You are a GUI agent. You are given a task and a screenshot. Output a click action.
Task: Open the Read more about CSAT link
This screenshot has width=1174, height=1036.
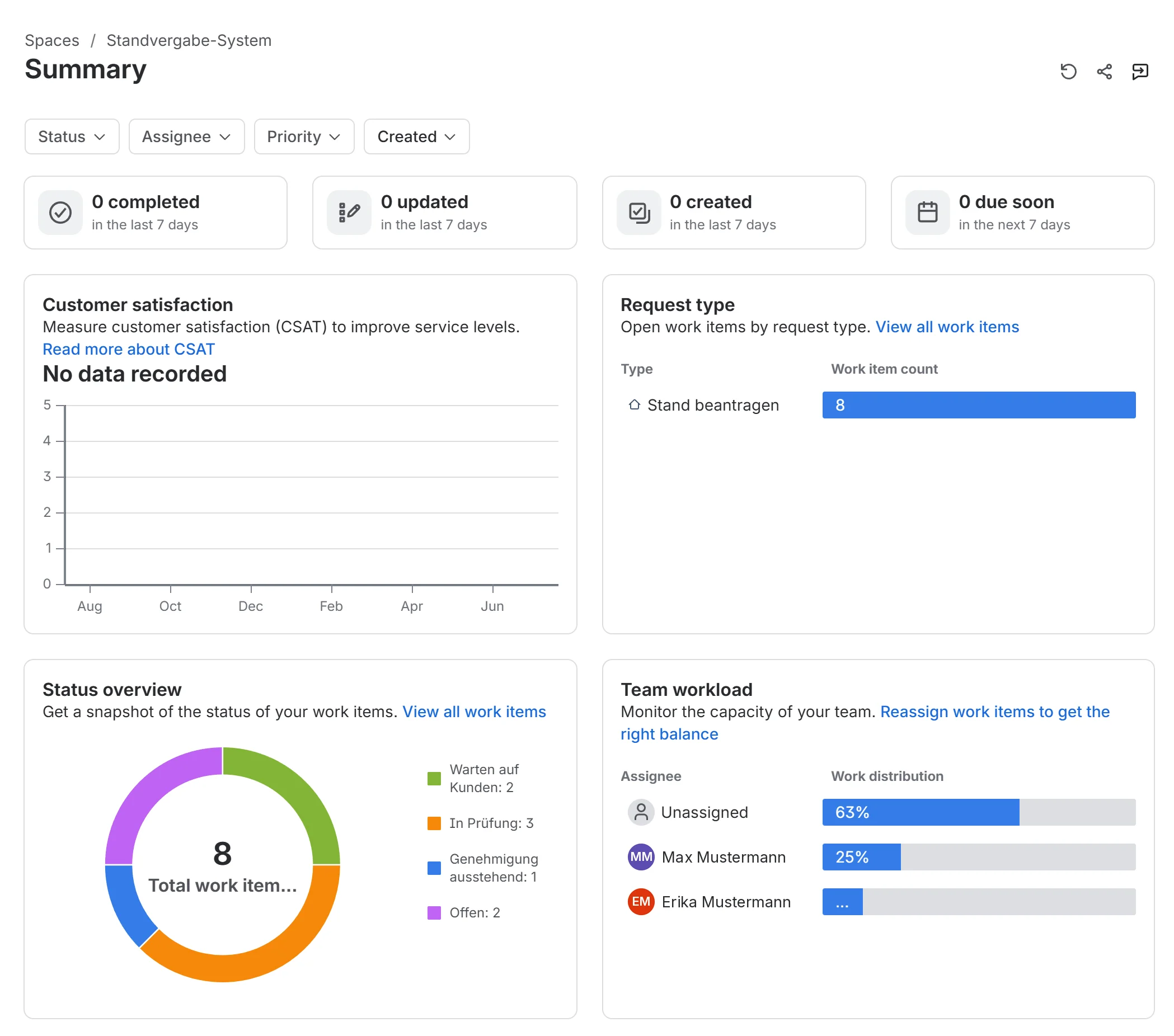pos(129,349)
